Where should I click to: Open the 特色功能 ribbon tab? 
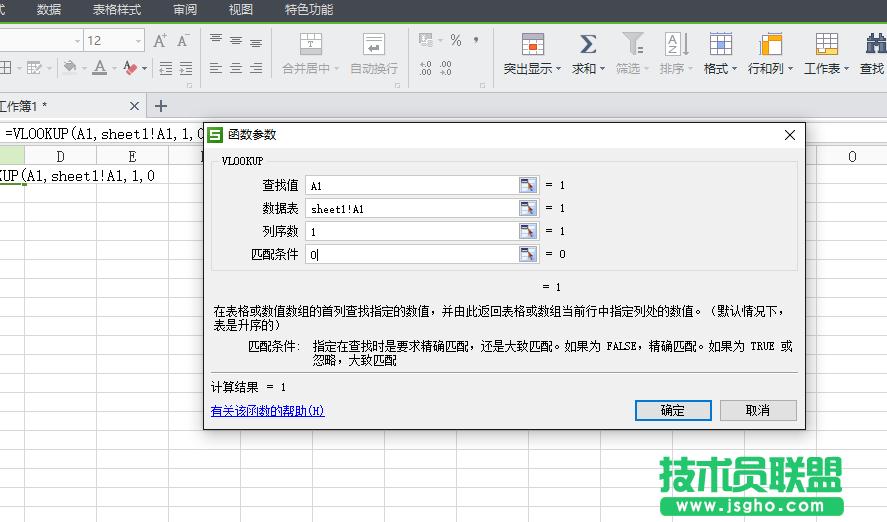click(x=309, y=10)
